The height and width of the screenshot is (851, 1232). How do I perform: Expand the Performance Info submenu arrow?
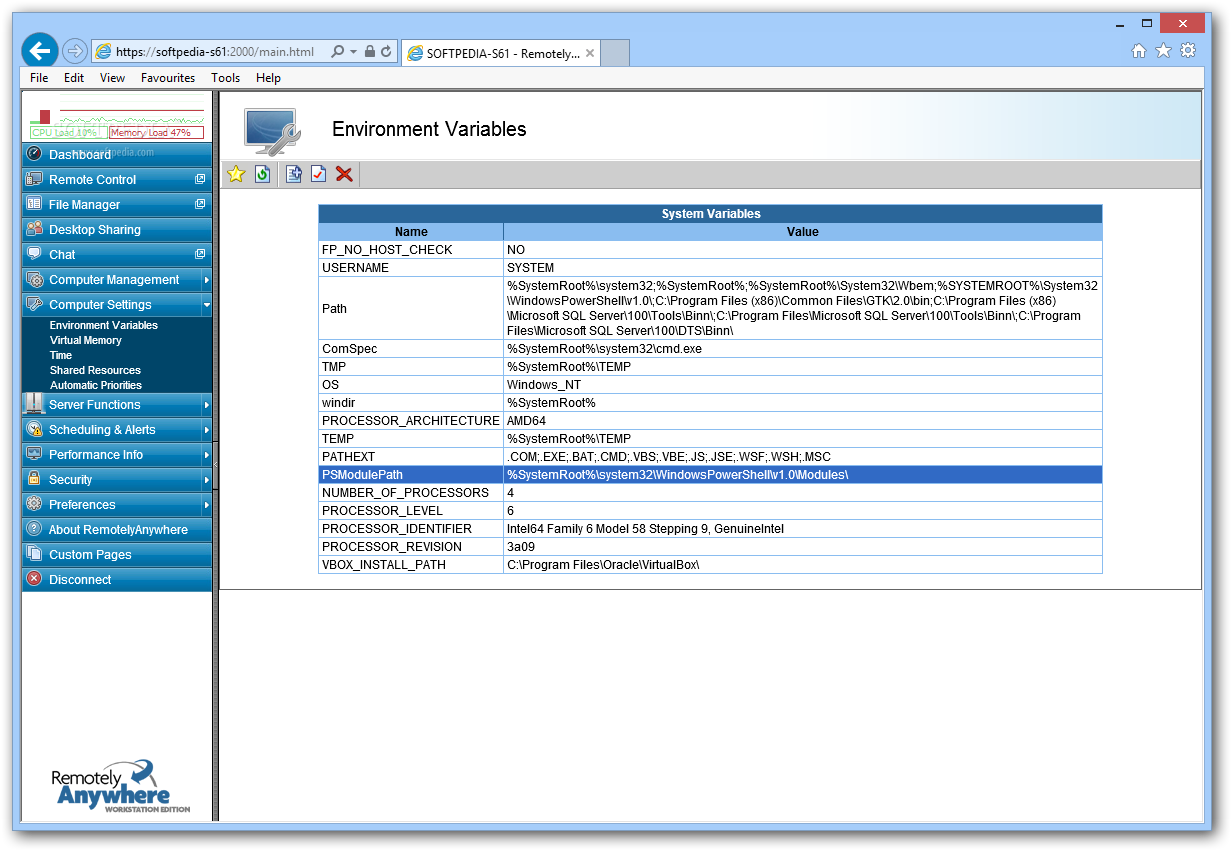point(206,455)
